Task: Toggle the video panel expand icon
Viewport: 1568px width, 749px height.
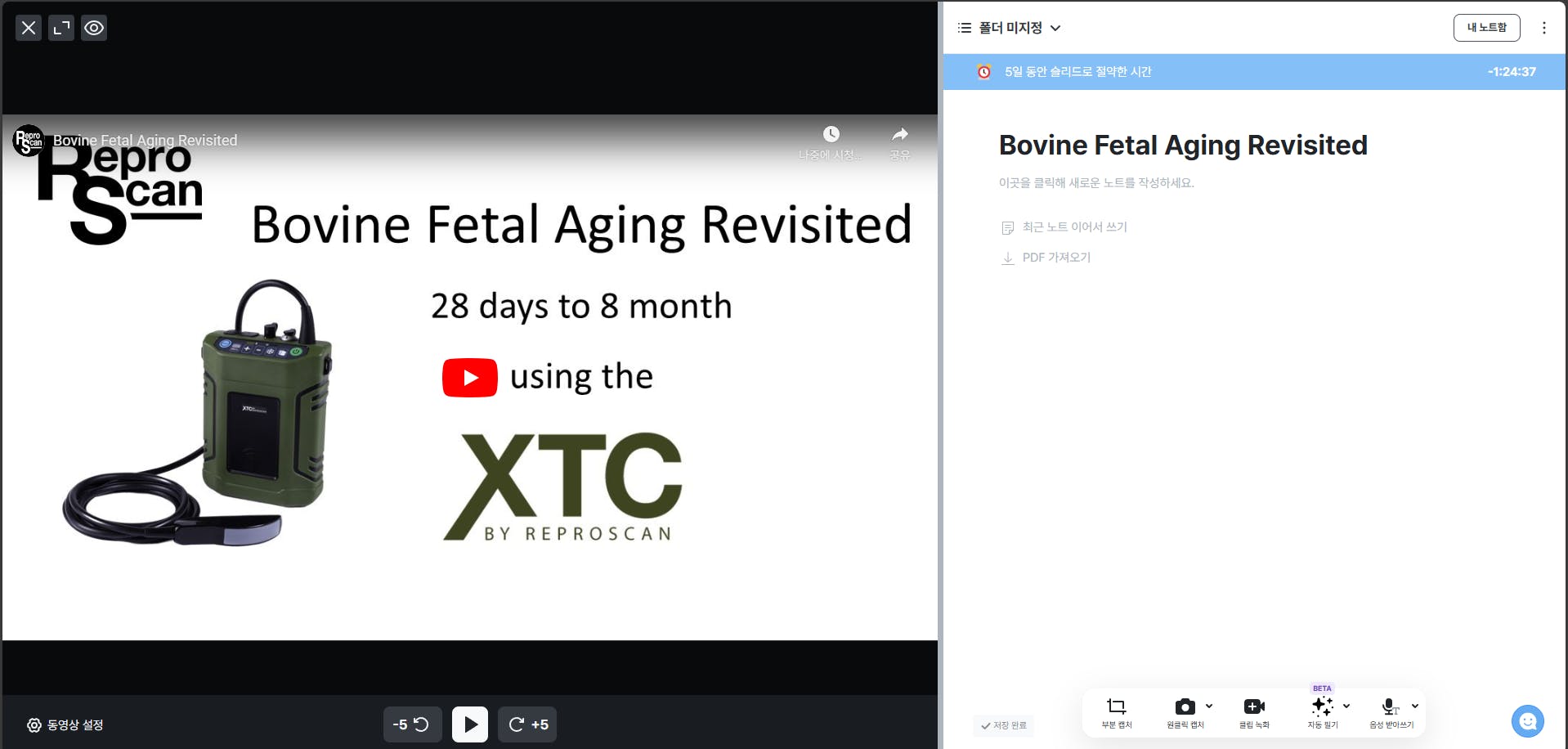Action: click(61, 28)
